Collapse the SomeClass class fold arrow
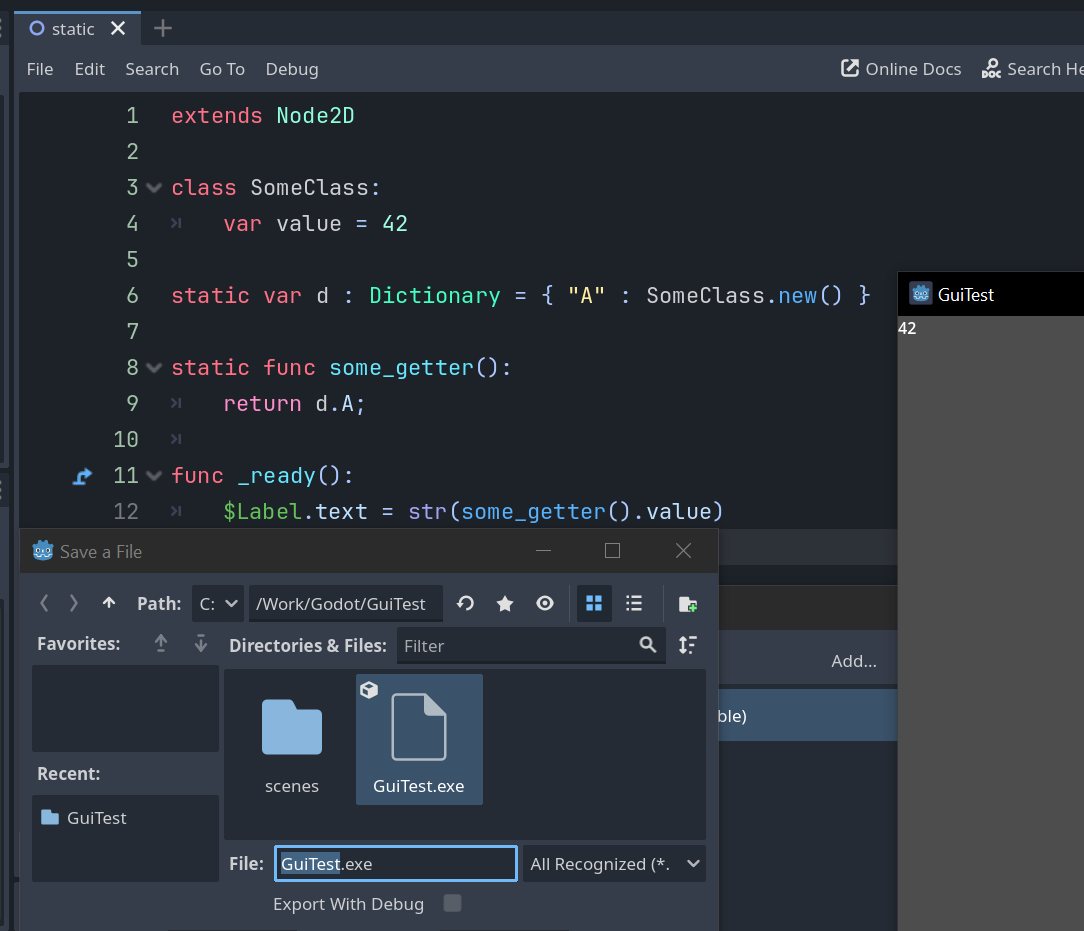This screenshot has height=931, width=1084. tap(153, 188)
